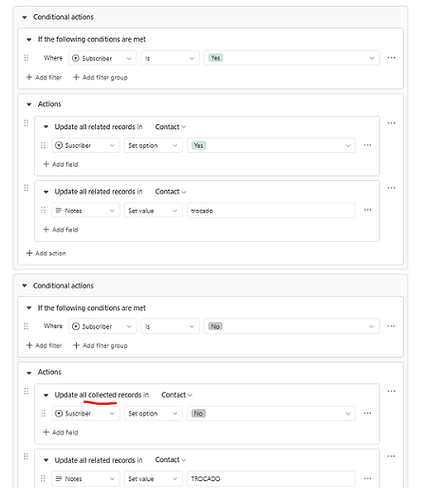Open the 'is' operator dropdown in second condition
Screen dimensions: 422x500
(170, 326)
